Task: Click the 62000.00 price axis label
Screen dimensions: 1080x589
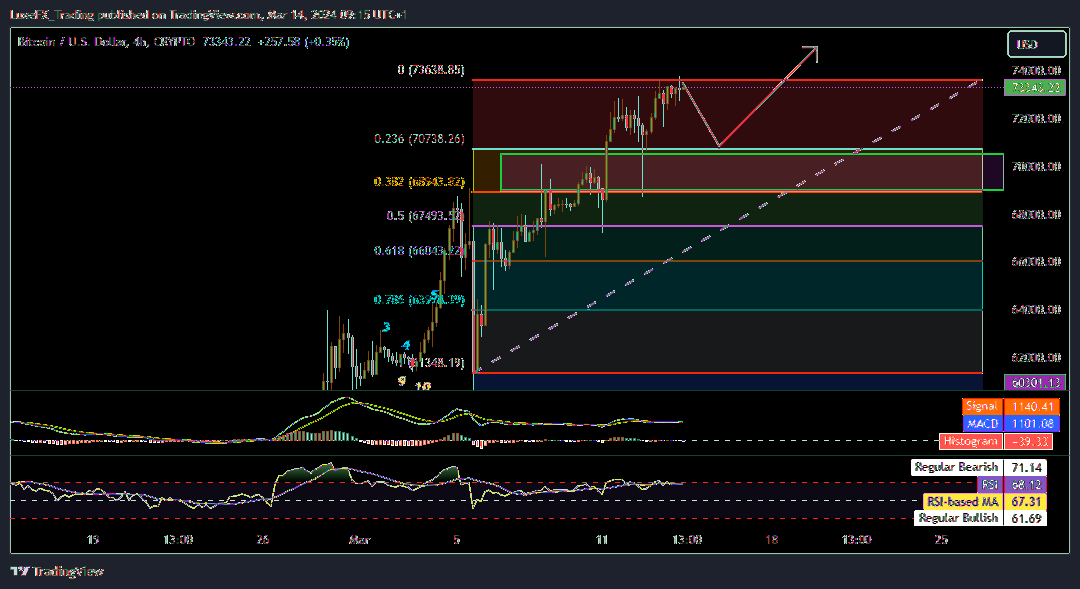Action: tap(1036, 358)
